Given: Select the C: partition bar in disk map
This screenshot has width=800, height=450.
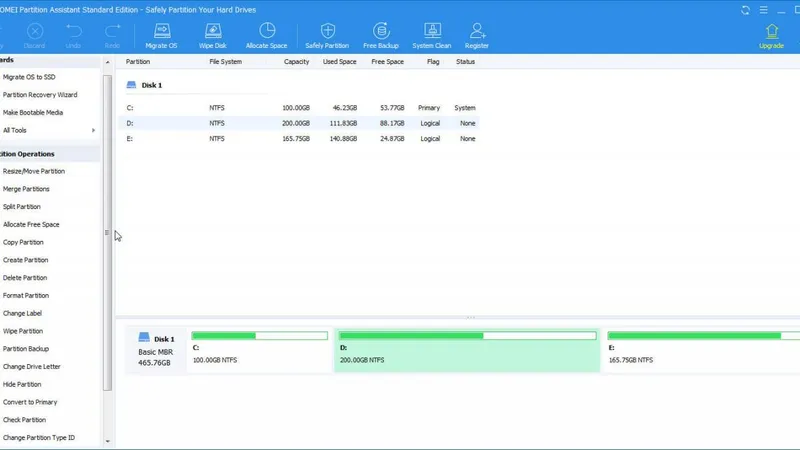Looking at the screenshot, I should pyautogui.click(x=259, y=350).
